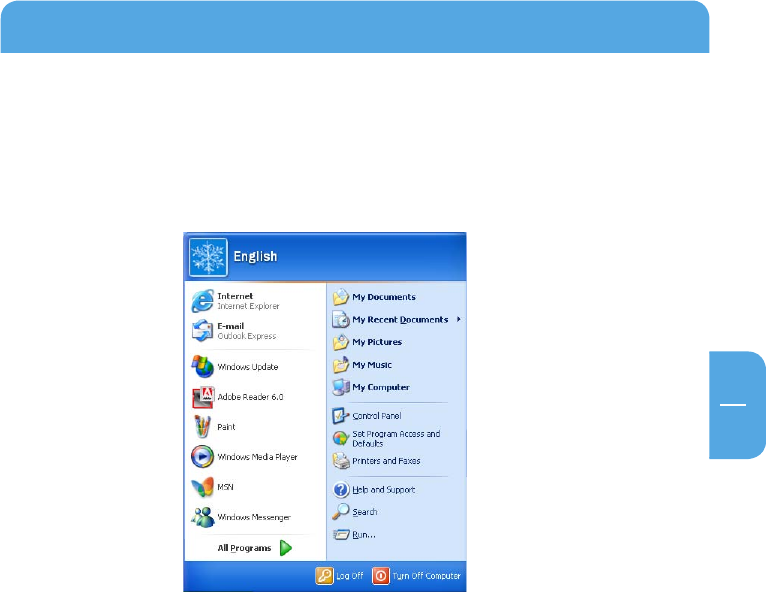The height and width of the screenshot is (592, 766).
Task: Open Internet Explorer icon in Start menu
Action: point(202,301)
